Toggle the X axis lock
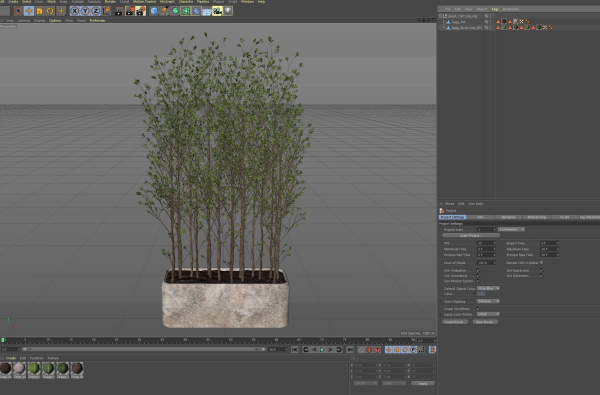This screenshot has width=600, height=395. 75,11
